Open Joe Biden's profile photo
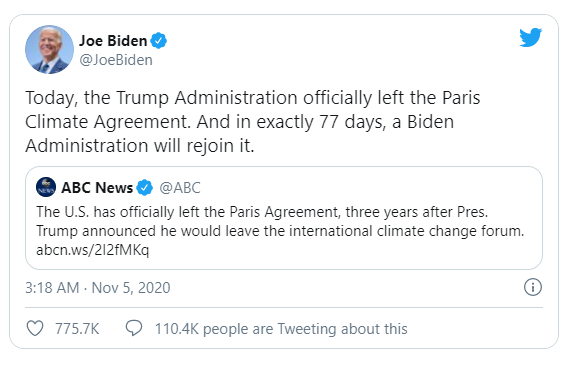This screenshot has width=581, height=368. [49, 50]
